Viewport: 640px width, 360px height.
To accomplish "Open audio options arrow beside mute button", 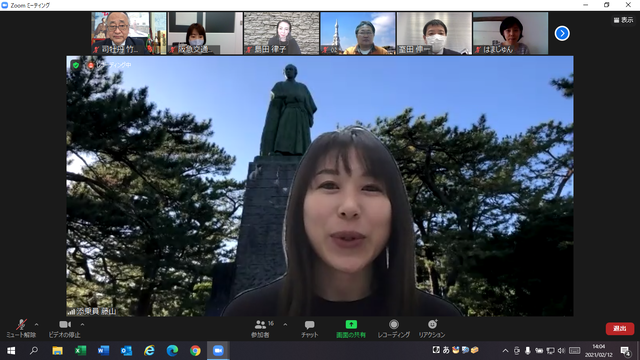I will tap(37, 324).
